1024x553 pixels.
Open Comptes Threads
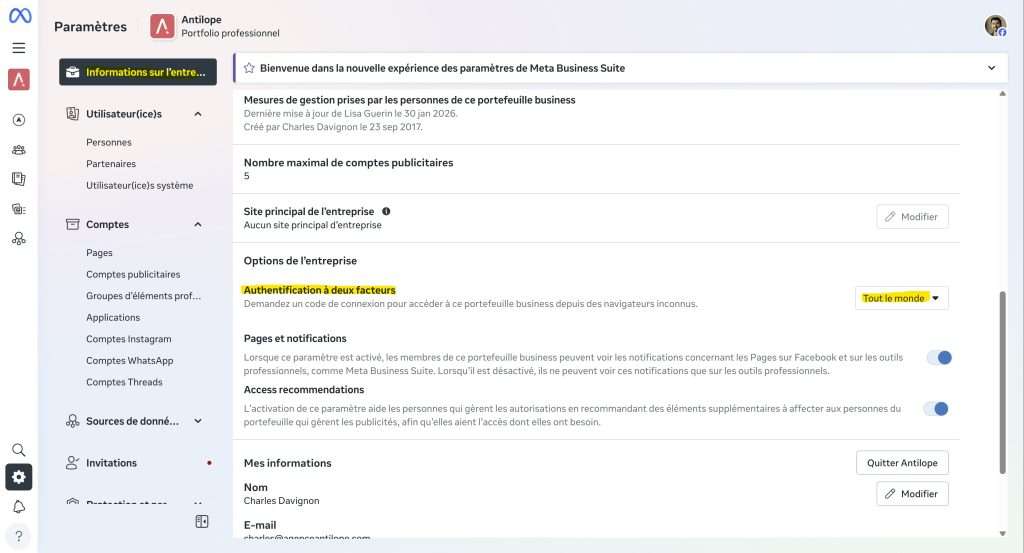coord(124,382)
